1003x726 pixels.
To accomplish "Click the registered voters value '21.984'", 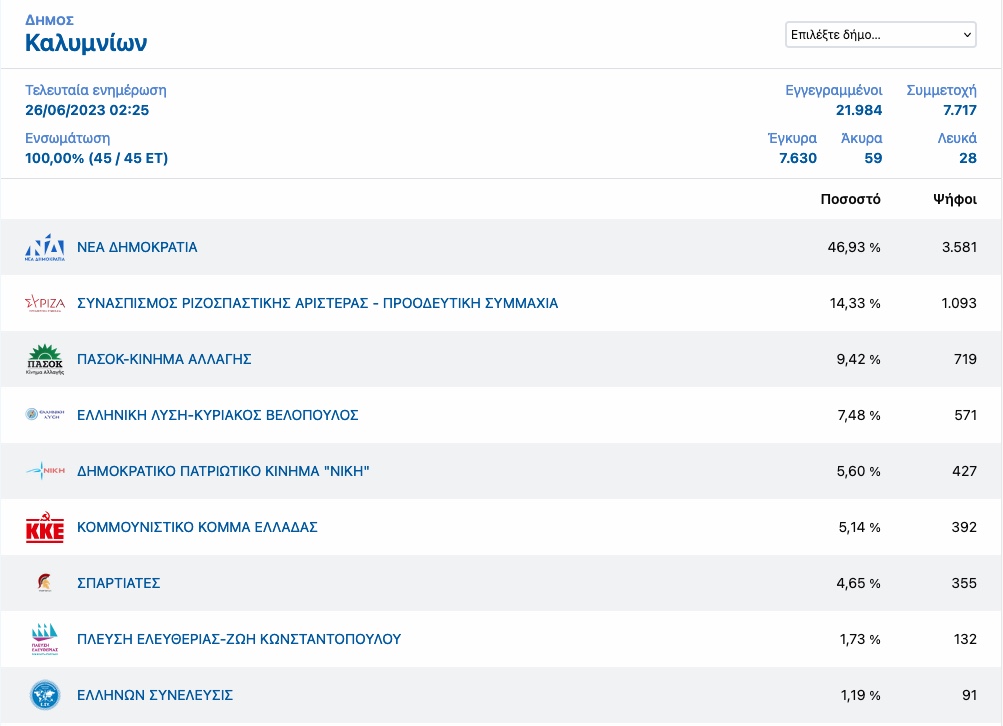I will point(859,110).
